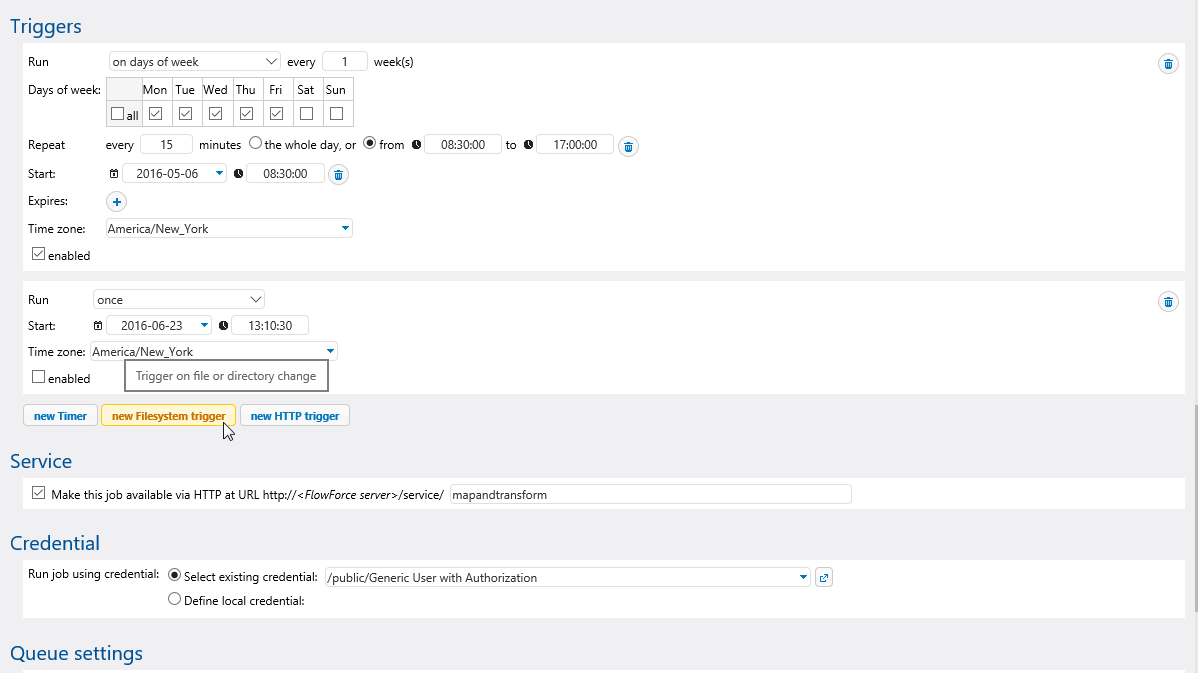This screenshot has width=1198, height=673.
Task: Enable the 'once' trigger's enabled checkbox
Action: point(38,377)
